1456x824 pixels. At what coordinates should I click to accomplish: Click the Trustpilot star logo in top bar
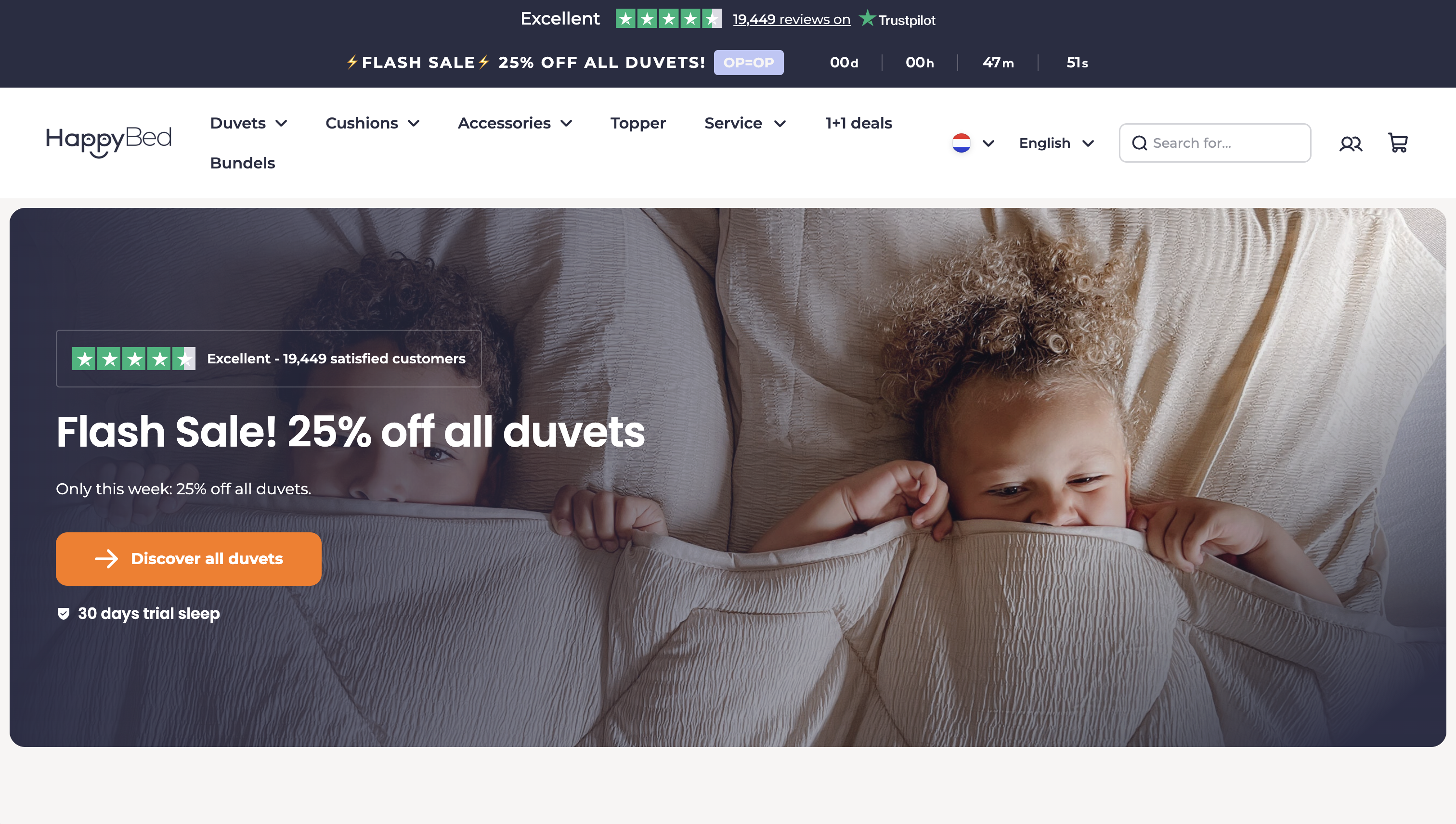click(x=867, y=19)
